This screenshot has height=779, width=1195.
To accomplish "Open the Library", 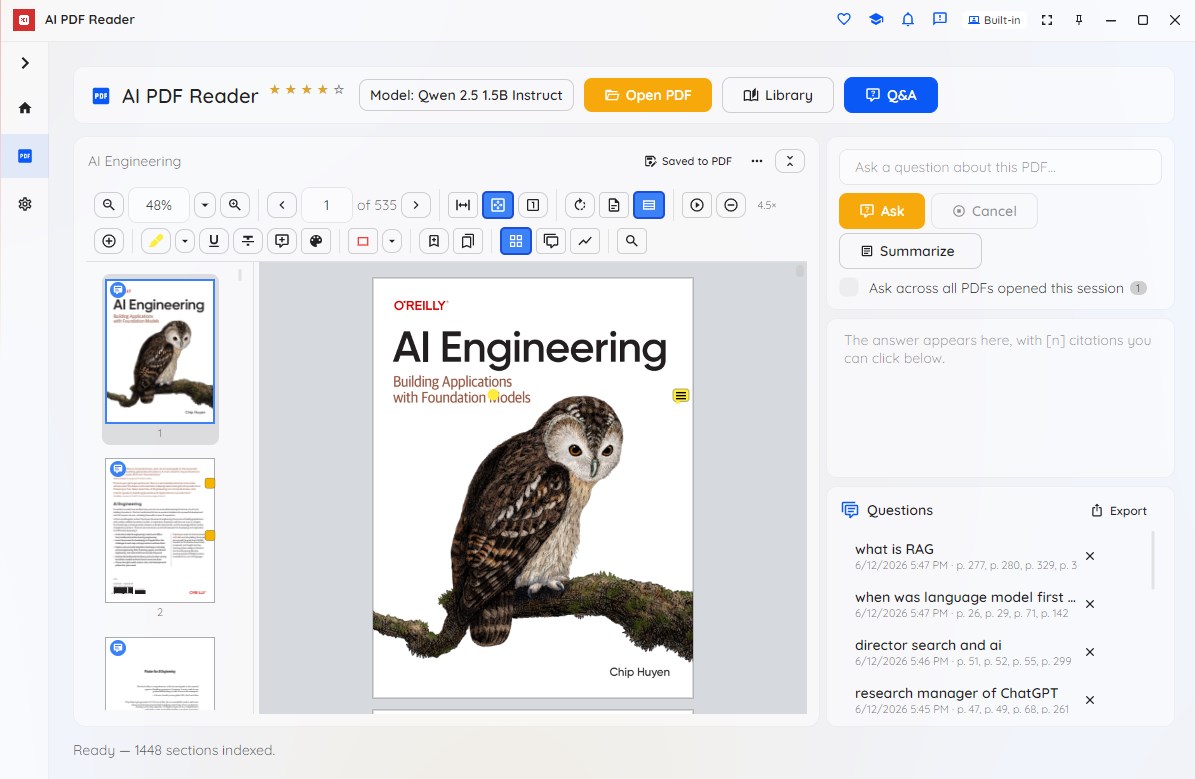I will tap(777, 95).
